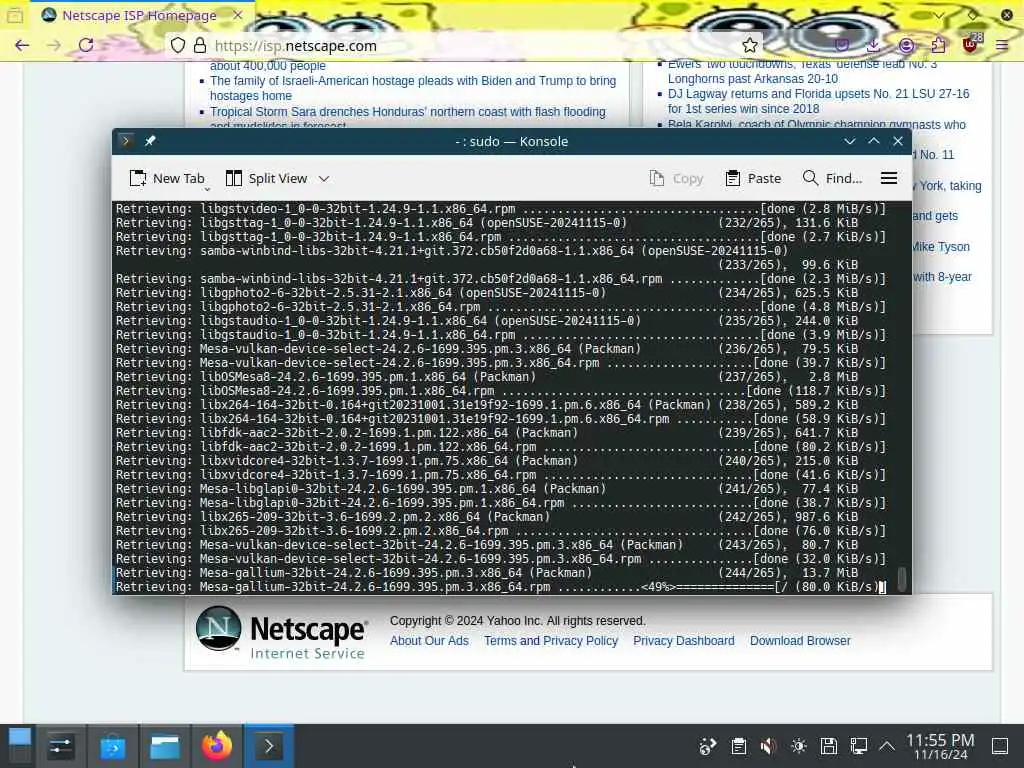Click Split View in Konsole
The width and height of the screenshot is (1024, 768).
266,178
